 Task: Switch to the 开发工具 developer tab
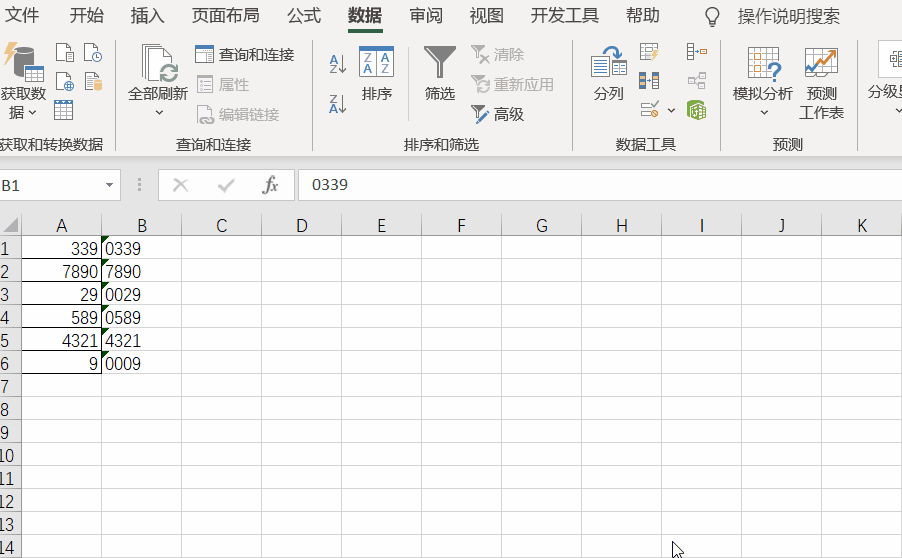pos(564,16)
